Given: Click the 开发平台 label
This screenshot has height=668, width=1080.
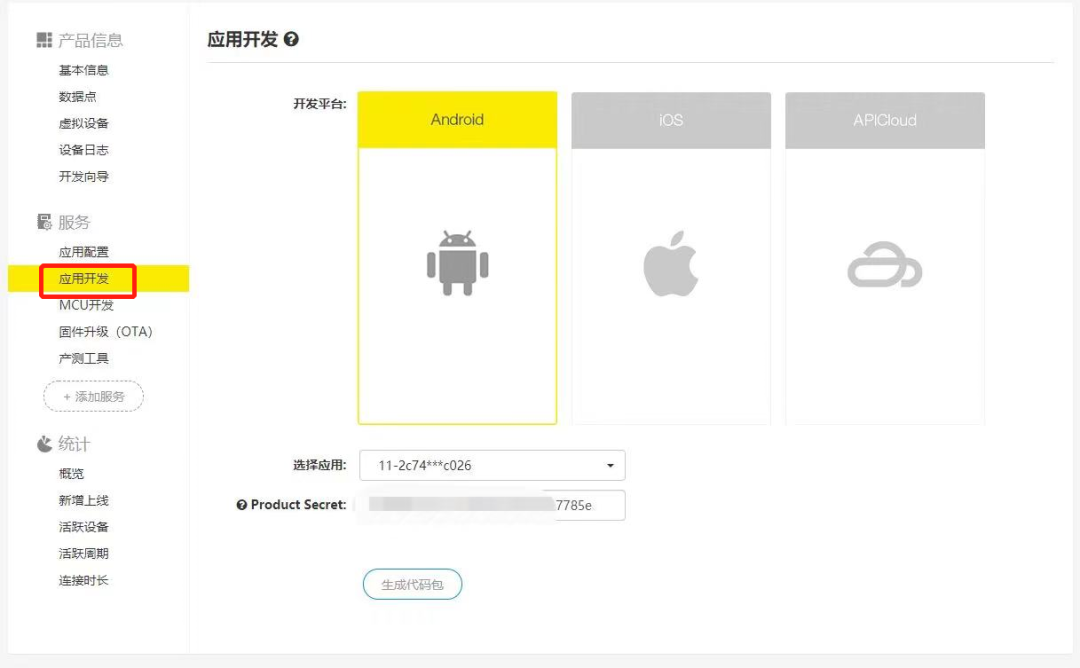Looking at the screenshot, I should point(320,104).
